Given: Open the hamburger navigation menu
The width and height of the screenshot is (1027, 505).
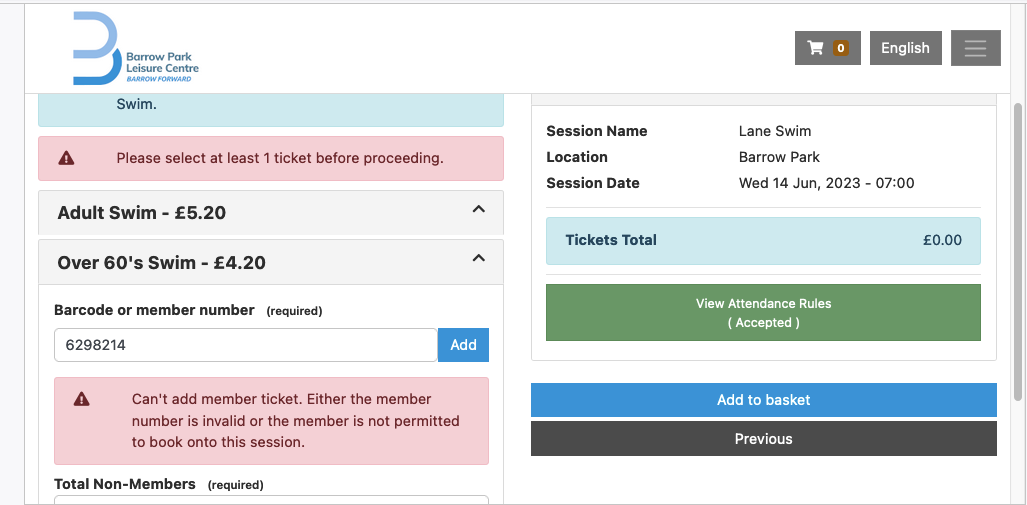Looking at the screenshot, I should [x=975, y=48].
